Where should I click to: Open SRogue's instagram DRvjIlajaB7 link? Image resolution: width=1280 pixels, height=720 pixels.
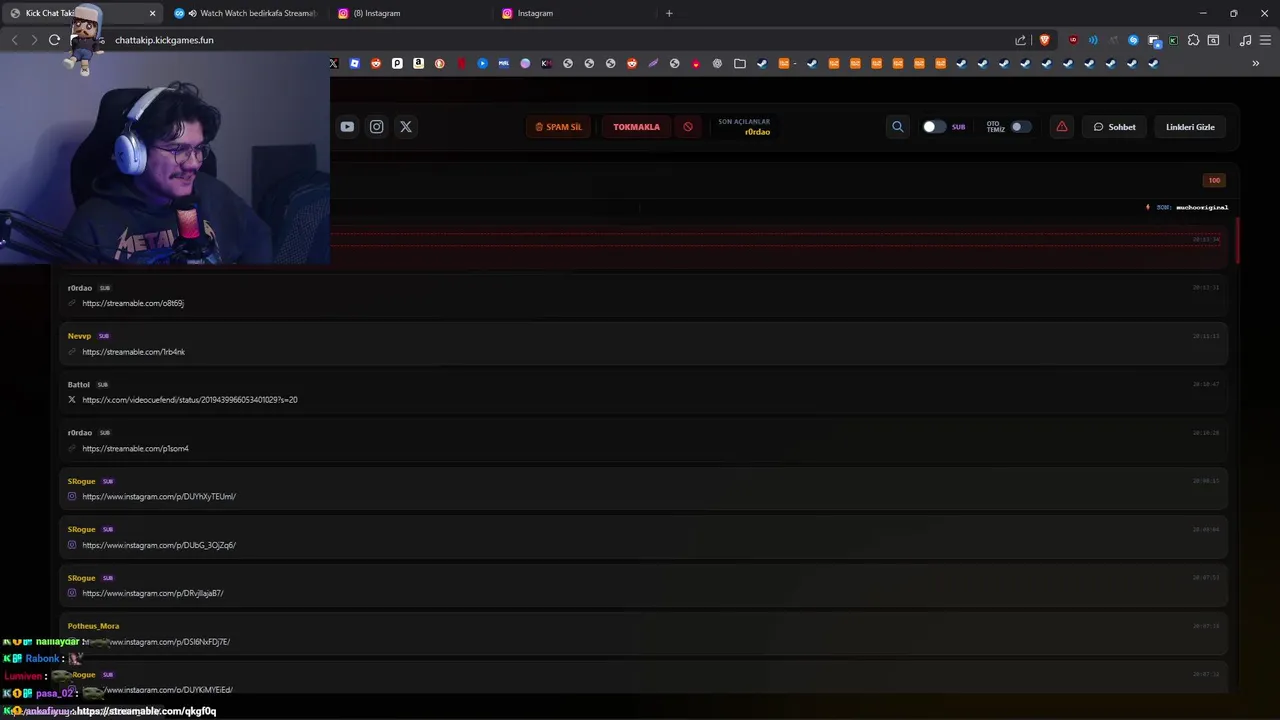(153, 593)
